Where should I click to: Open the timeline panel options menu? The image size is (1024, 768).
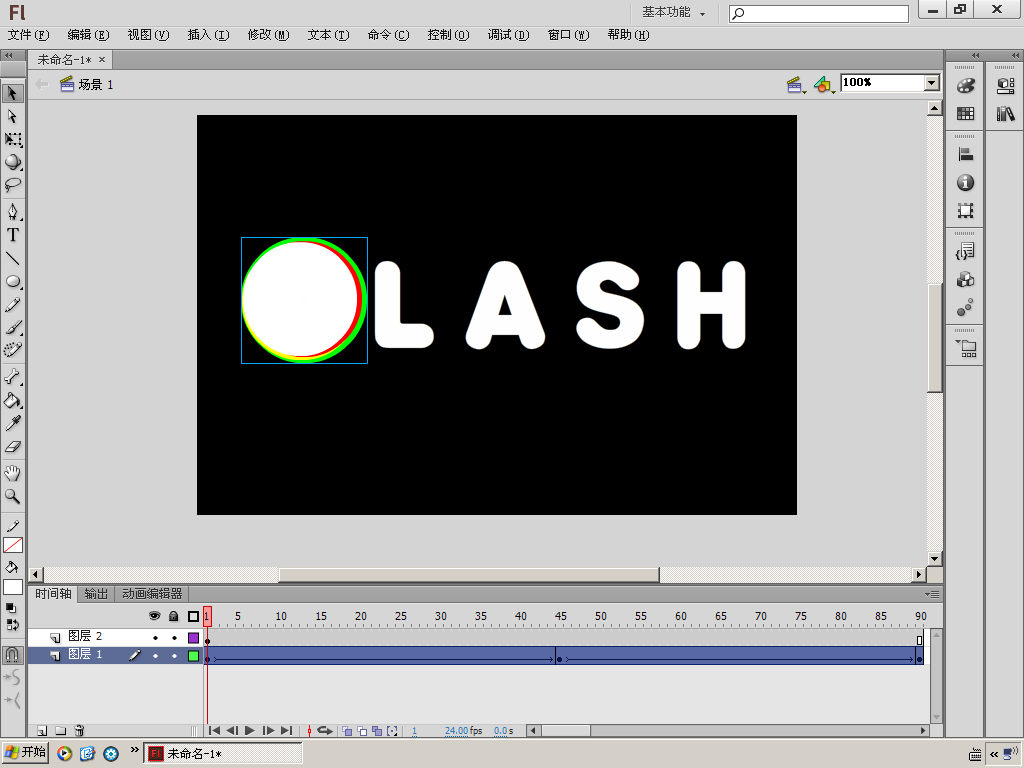pyautogui.click(x=932, y=594)
